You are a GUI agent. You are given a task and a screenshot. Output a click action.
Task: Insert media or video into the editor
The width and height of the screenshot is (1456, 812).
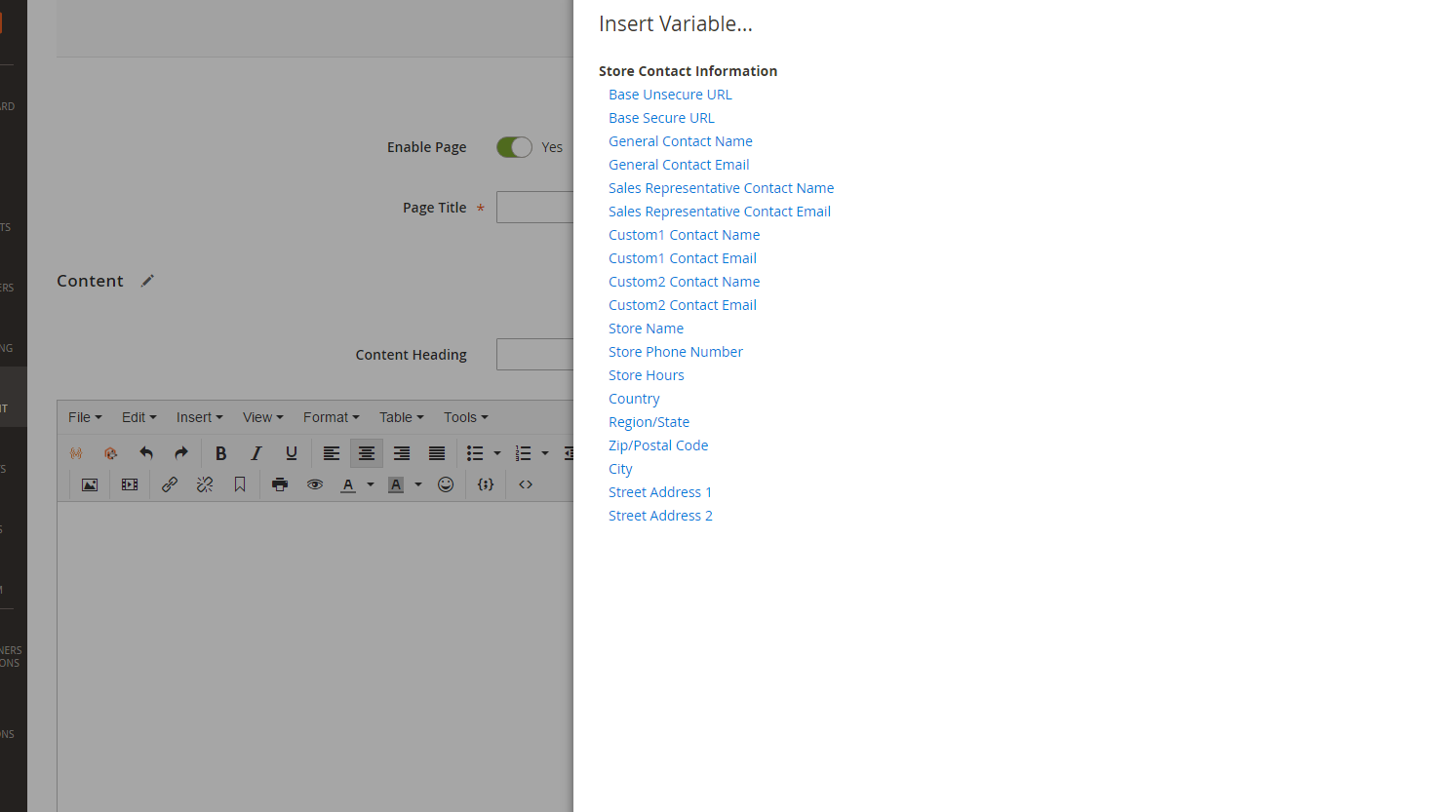[x=130, y=484]
